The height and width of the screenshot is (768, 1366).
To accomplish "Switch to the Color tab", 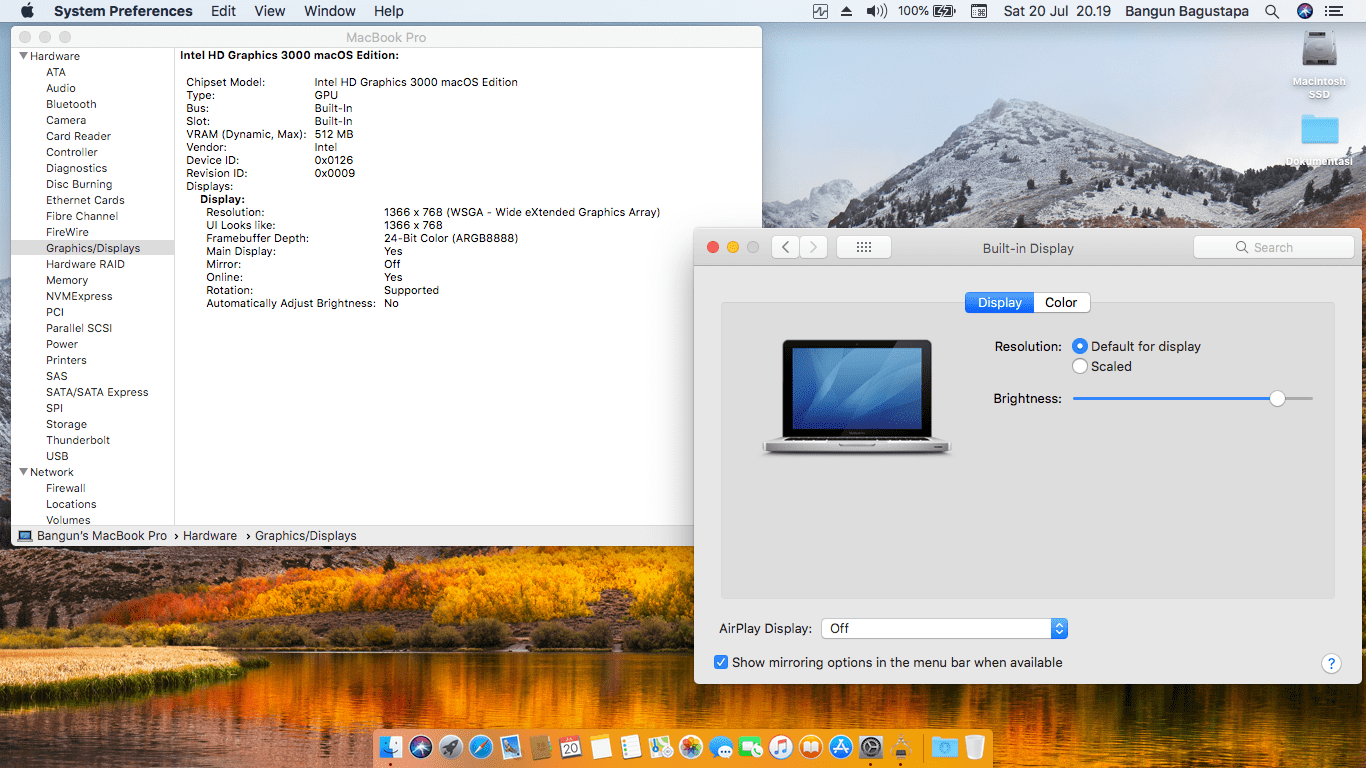I will click(x=1061, y=302).
